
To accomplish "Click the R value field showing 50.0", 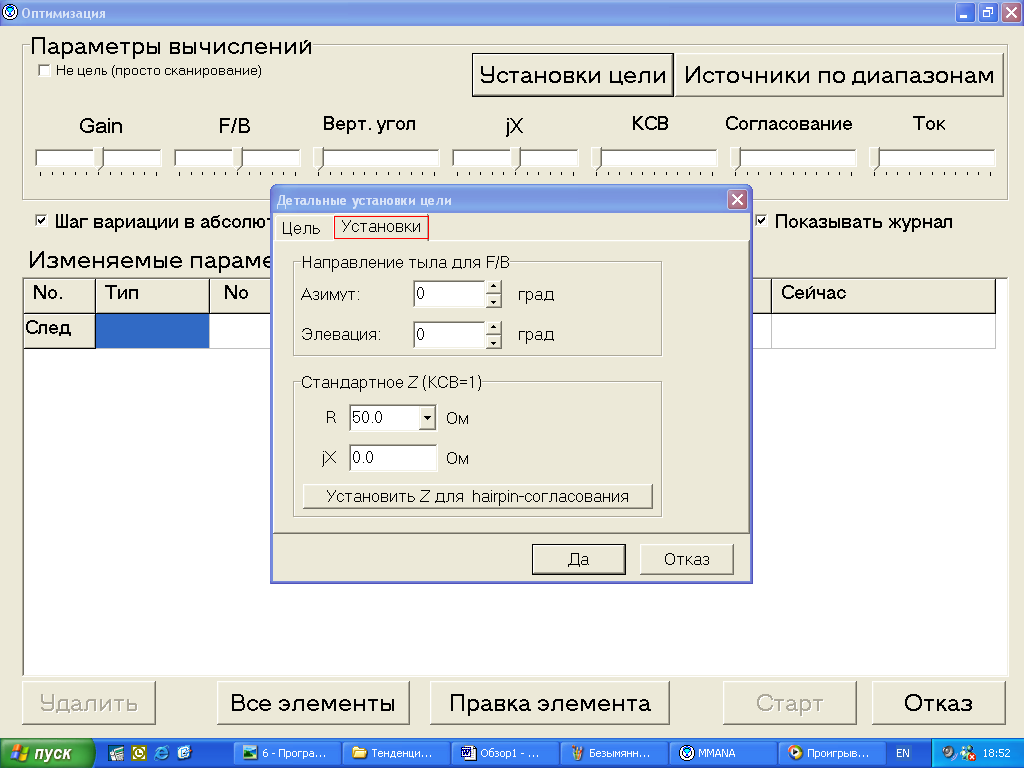I will click(385, 418).
